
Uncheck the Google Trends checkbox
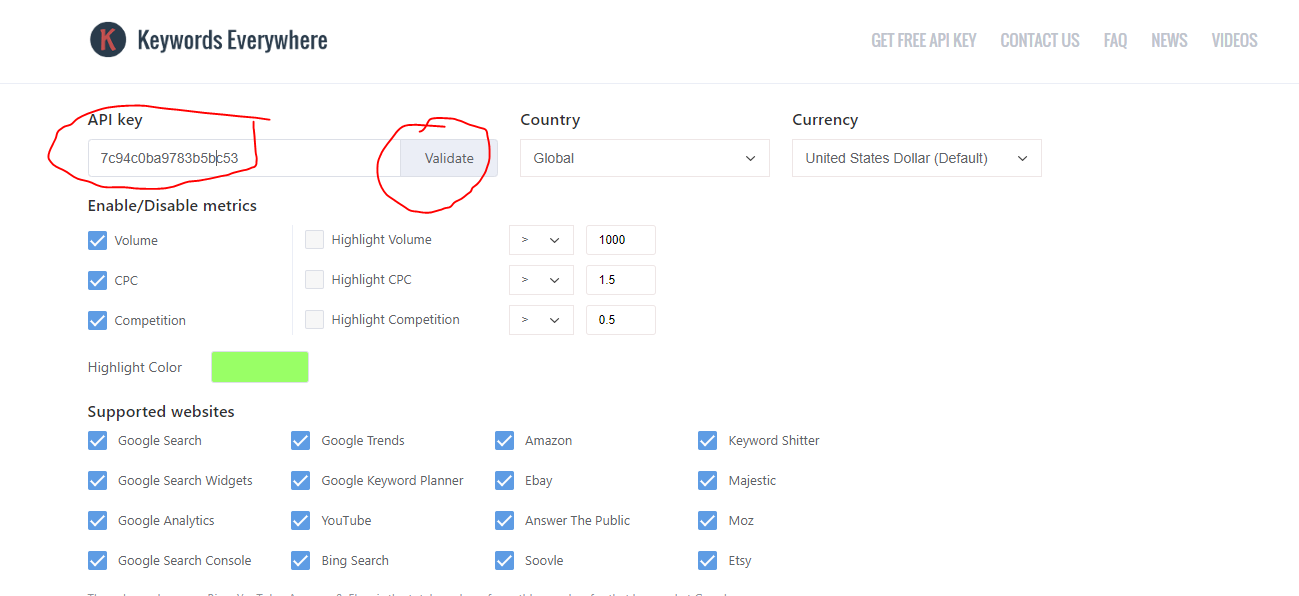[300, 440]
